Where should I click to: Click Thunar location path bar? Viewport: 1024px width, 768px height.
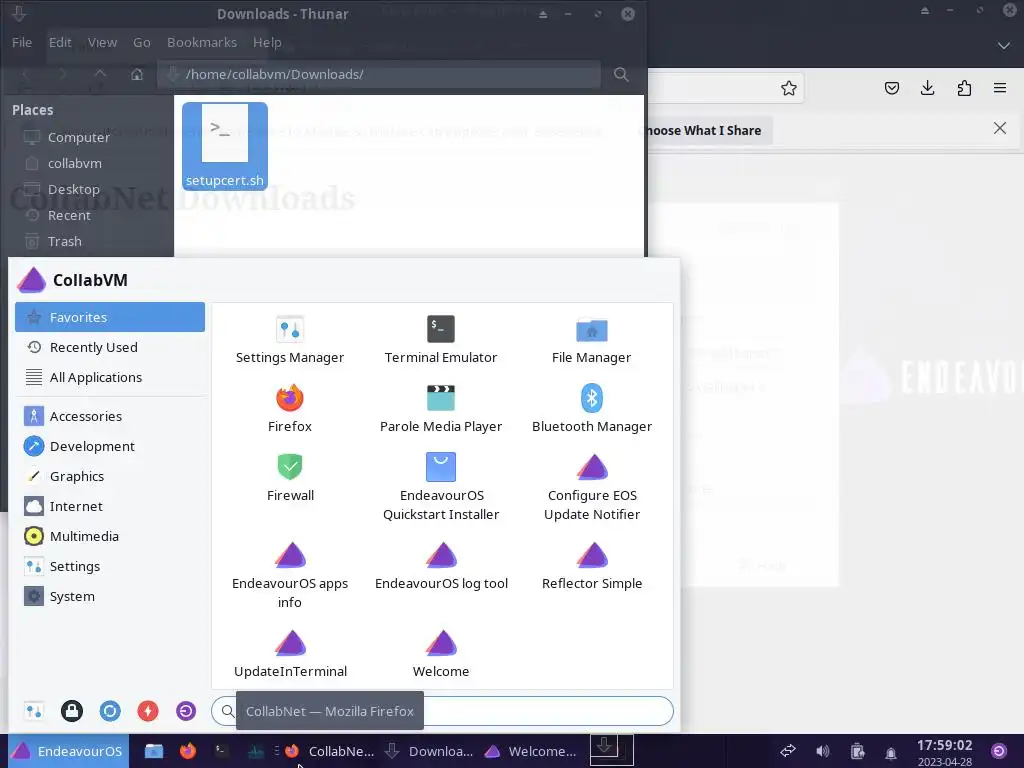point(379,74)
